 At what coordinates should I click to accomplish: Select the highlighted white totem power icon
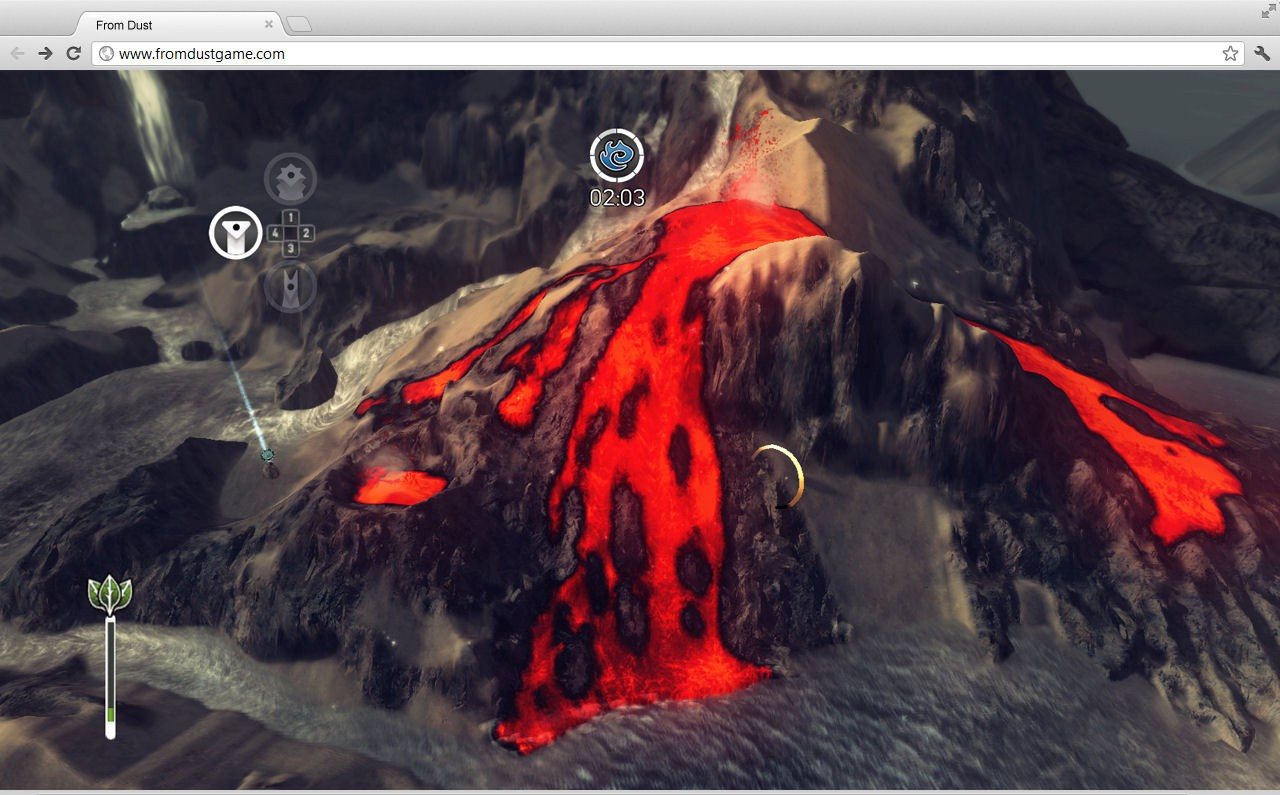[236, 233]
